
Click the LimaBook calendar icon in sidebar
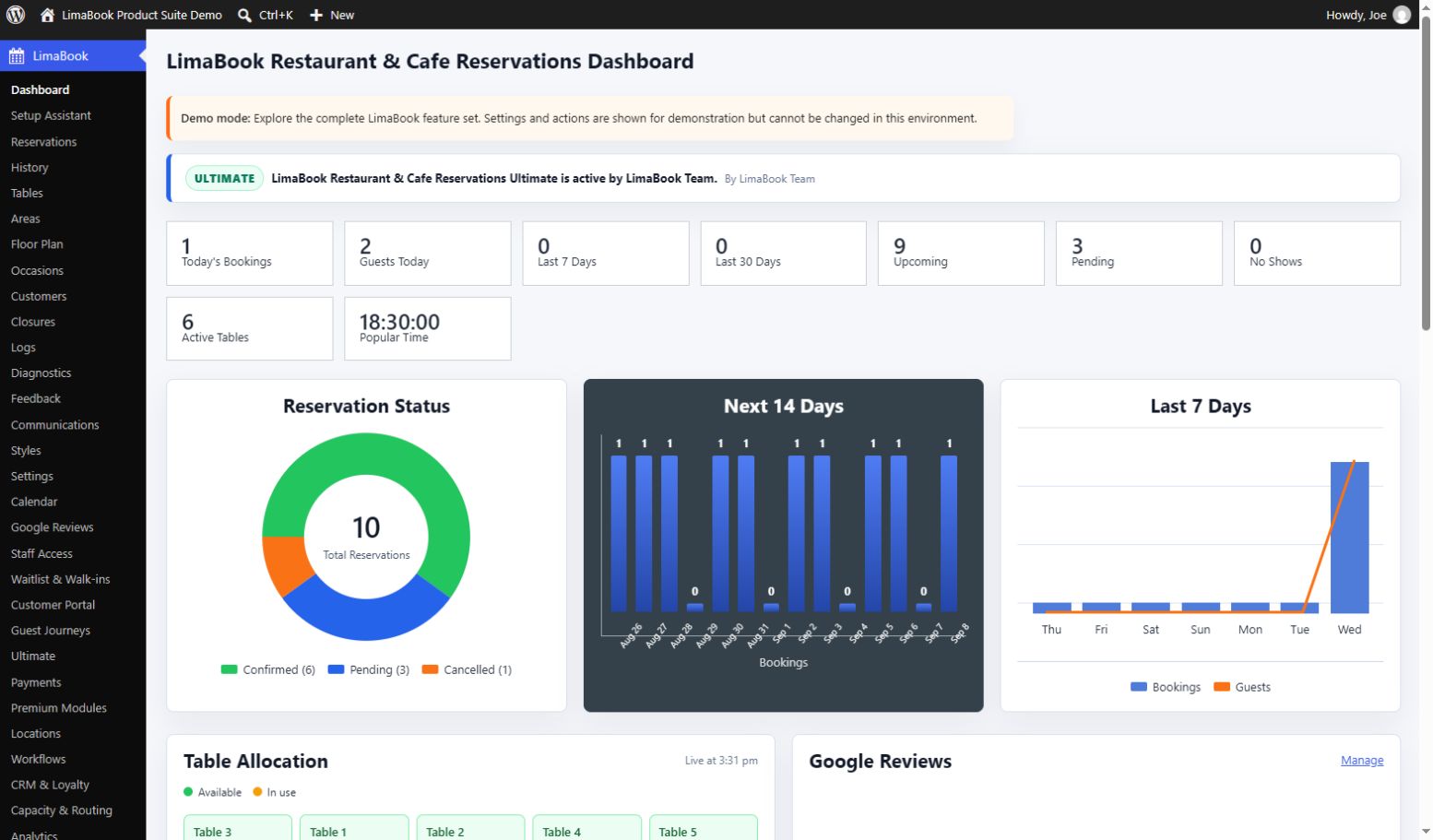coord(17,56)
